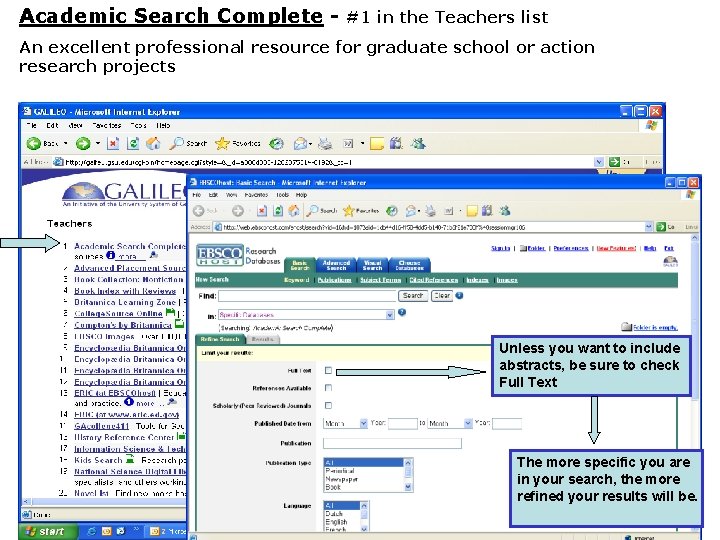Click Publication Type list scrollbar down arrow
The width and height of the screenshot is (720, 540).
[x=408, y=487]
